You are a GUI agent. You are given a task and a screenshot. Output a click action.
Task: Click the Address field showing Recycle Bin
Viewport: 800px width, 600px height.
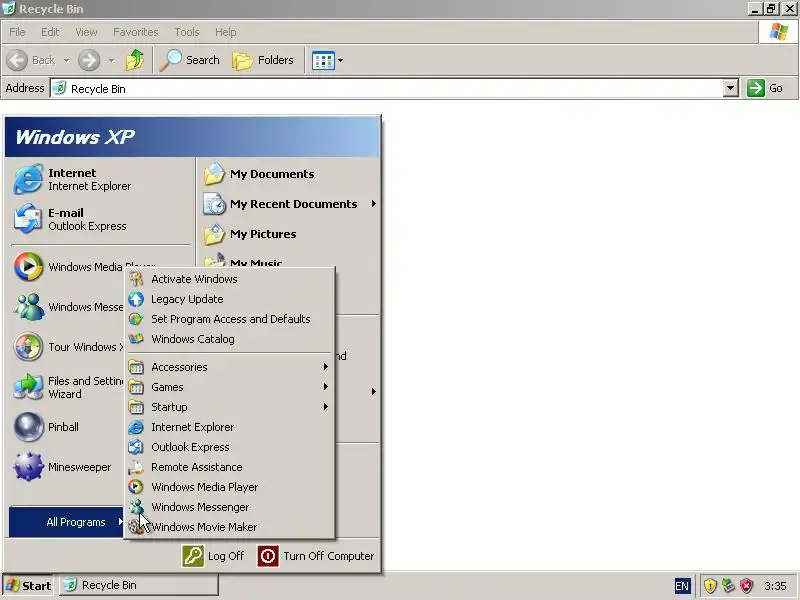click(386, 88)
